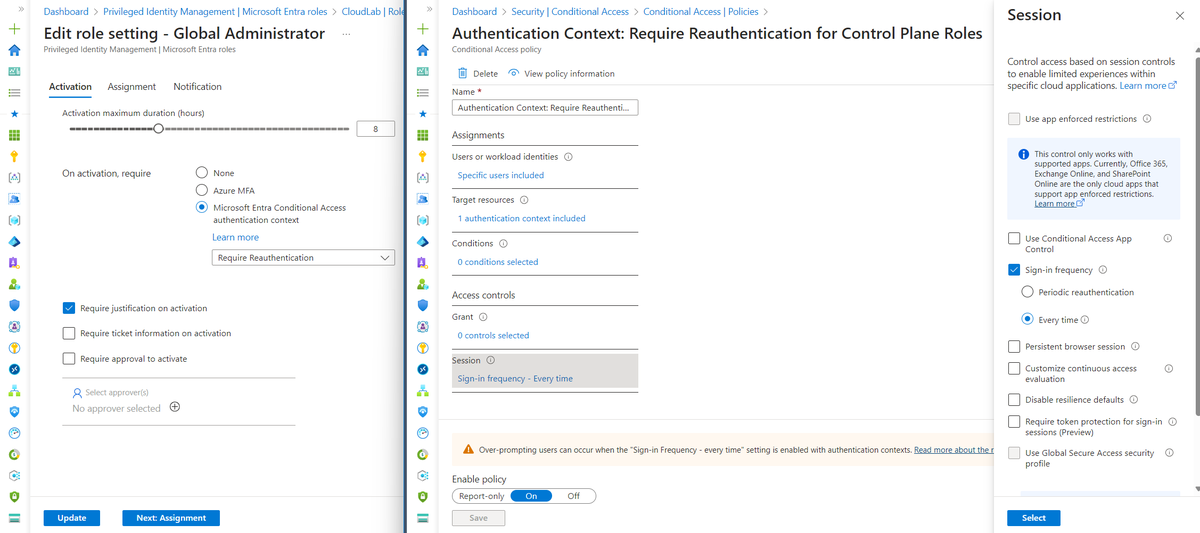Image resolution: width=1200 pixels, height=533 pixels.
Task: Enable Persistent browser session checkbox
Action: click(x=1014, y=347)
